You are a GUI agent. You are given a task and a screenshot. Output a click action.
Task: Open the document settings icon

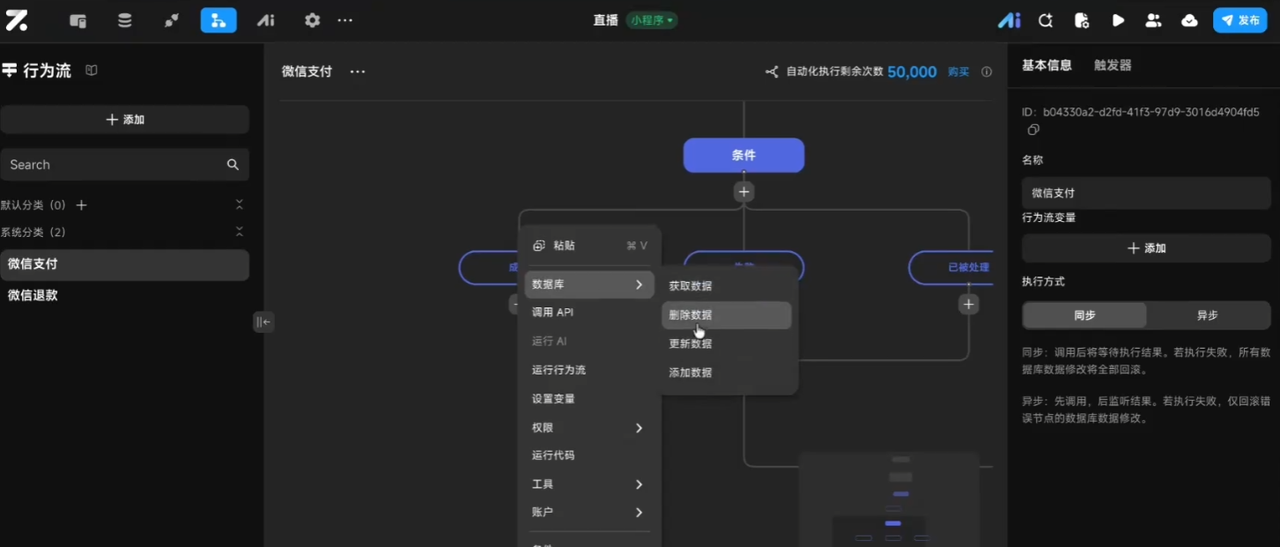(1081, 20)
